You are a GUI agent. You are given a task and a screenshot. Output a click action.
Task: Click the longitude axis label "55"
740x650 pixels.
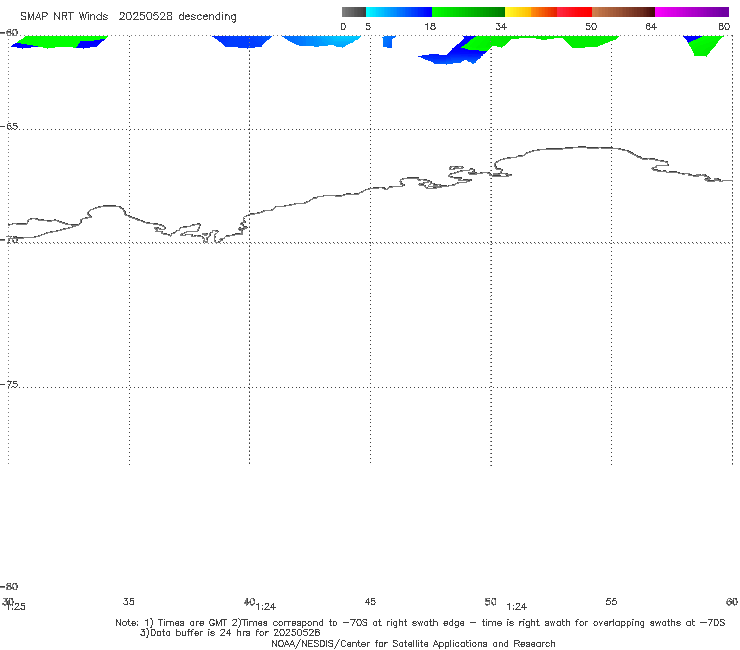pos(611,601)
